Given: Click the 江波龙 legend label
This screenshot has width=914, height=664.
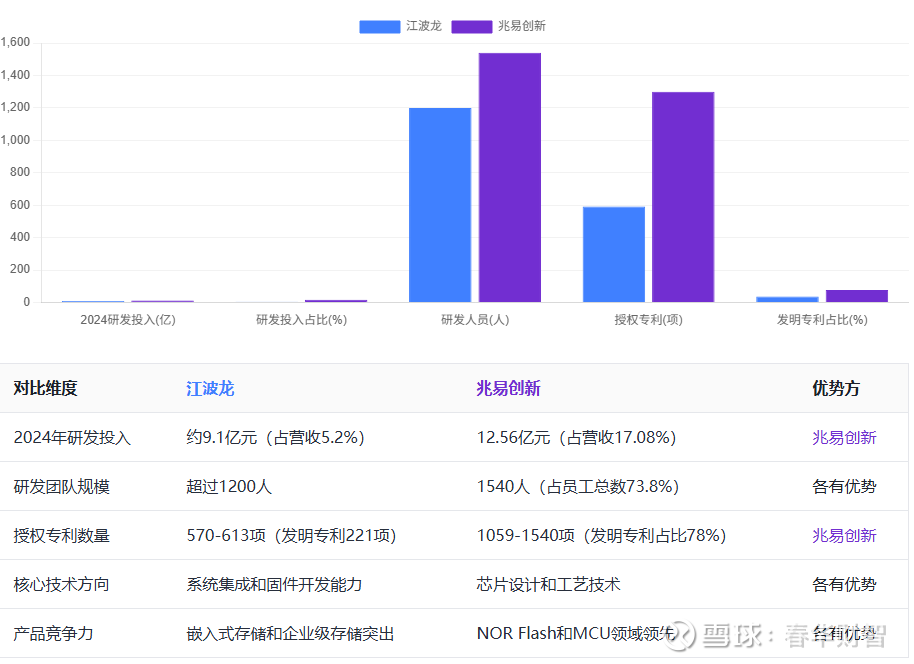Looking at the screenshot, I should pyautogui.click(x=424, y=26).
